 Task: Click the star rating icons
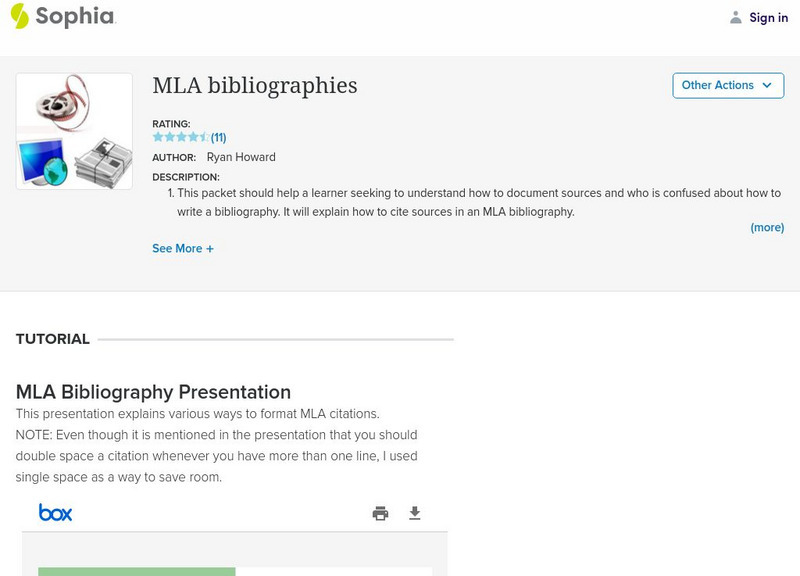(x=180, y=137)
